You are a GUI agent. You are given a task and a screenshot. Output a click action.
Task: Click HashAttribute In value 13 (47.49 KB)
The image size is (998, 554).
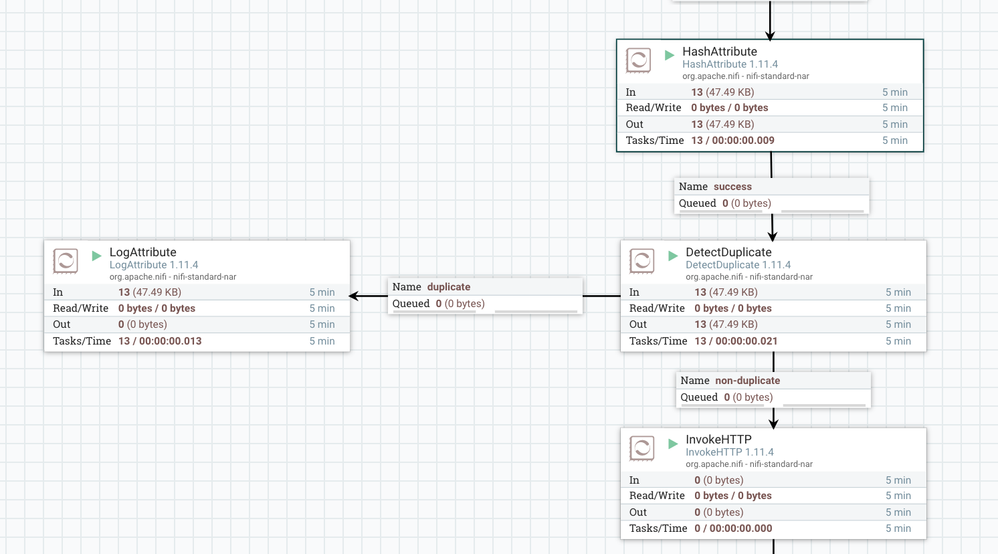click(x=722, y=92)
